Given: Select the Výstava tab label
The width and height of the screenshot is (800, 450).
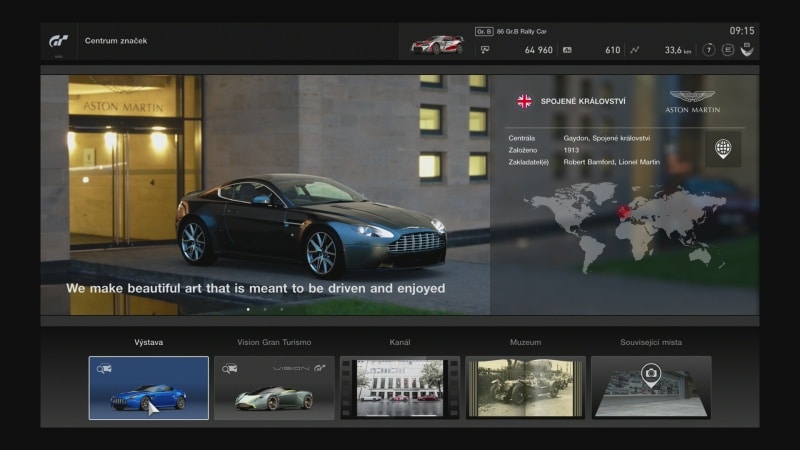Looking at the screenshot, I should (148, 342).
